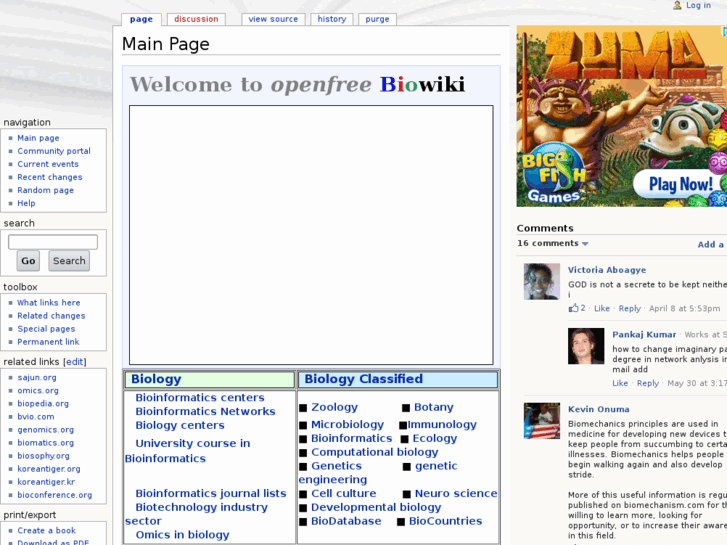Open Related changes in toolbox
Image resolution: width=727 pixels, height=545 pixels.
click(x=51, y=316)
